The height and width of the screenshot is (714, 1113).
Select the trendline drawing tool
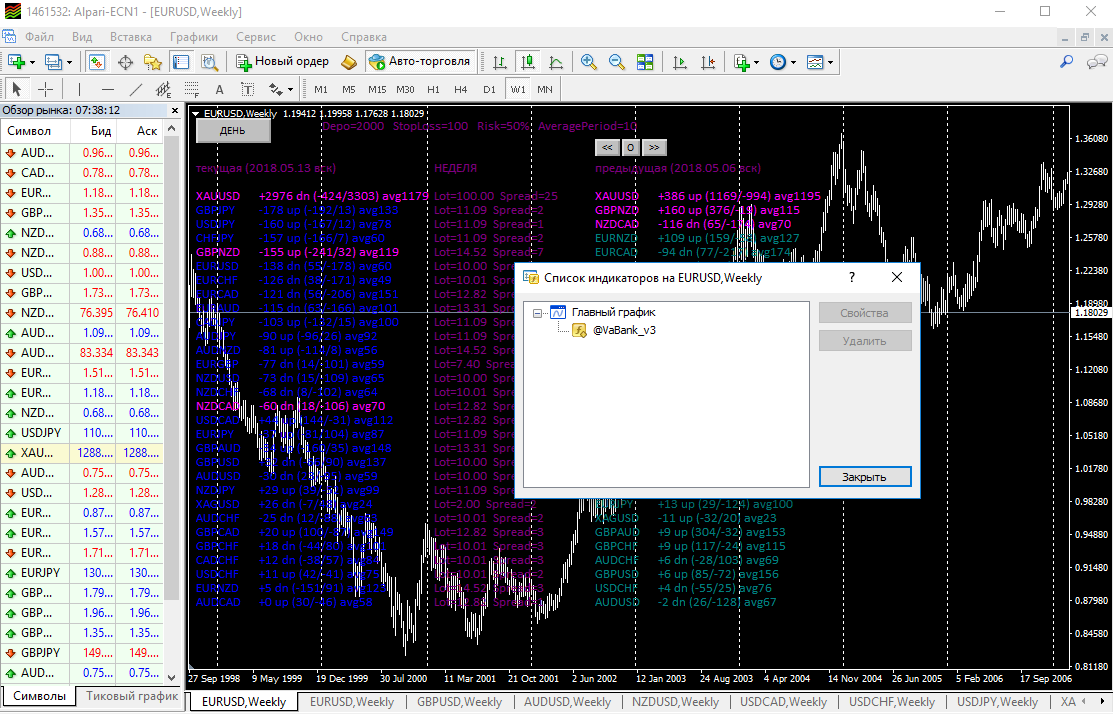[x=136, y=89]
